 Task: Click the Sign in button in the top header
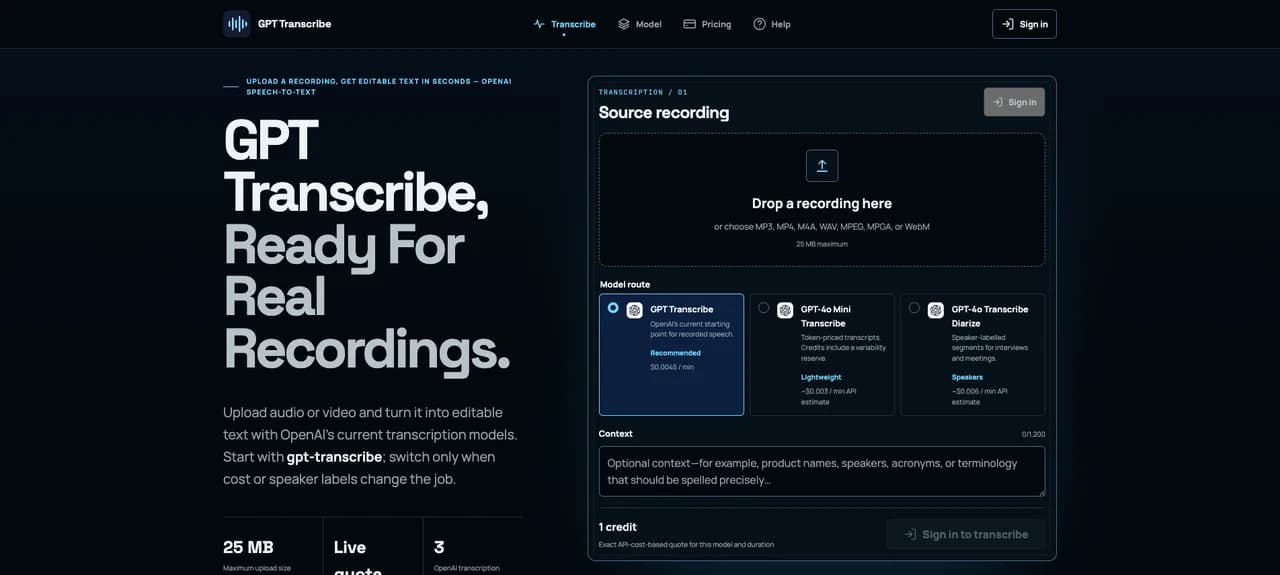(1024, 24)
